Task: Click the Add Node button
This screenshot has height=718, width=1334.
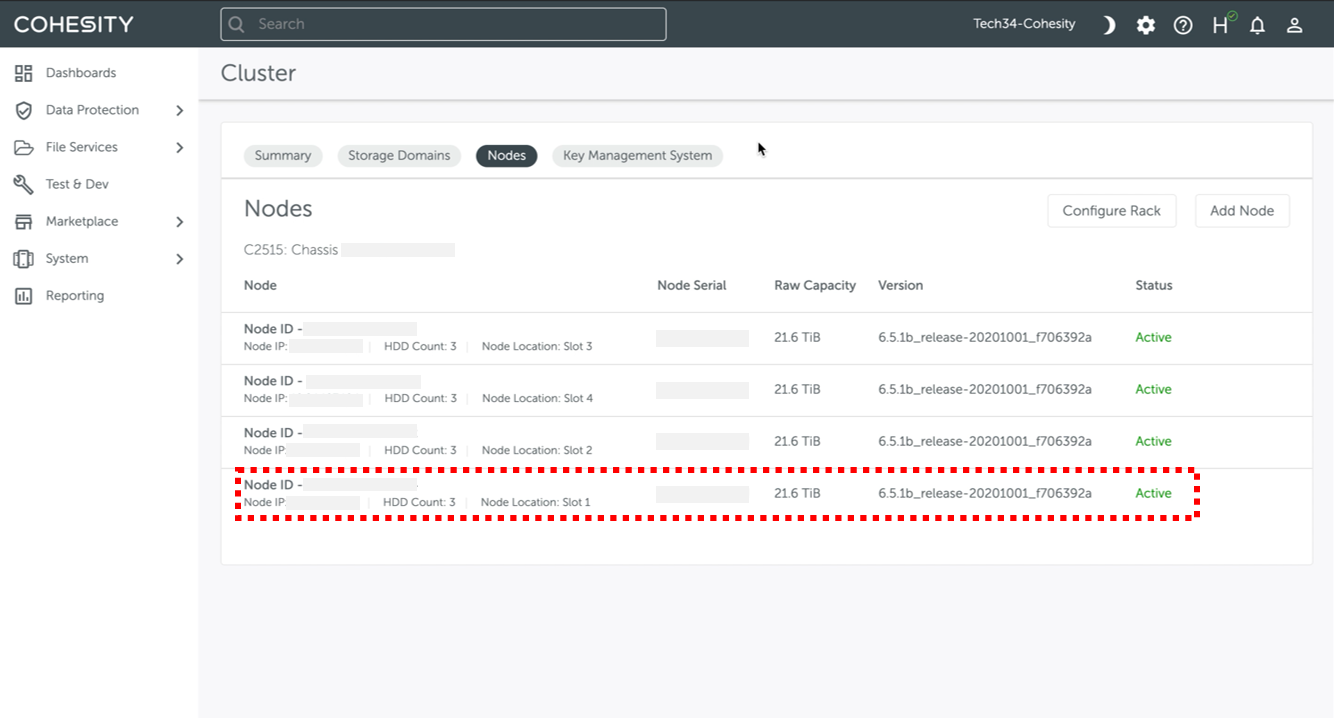Action: 1242,211
